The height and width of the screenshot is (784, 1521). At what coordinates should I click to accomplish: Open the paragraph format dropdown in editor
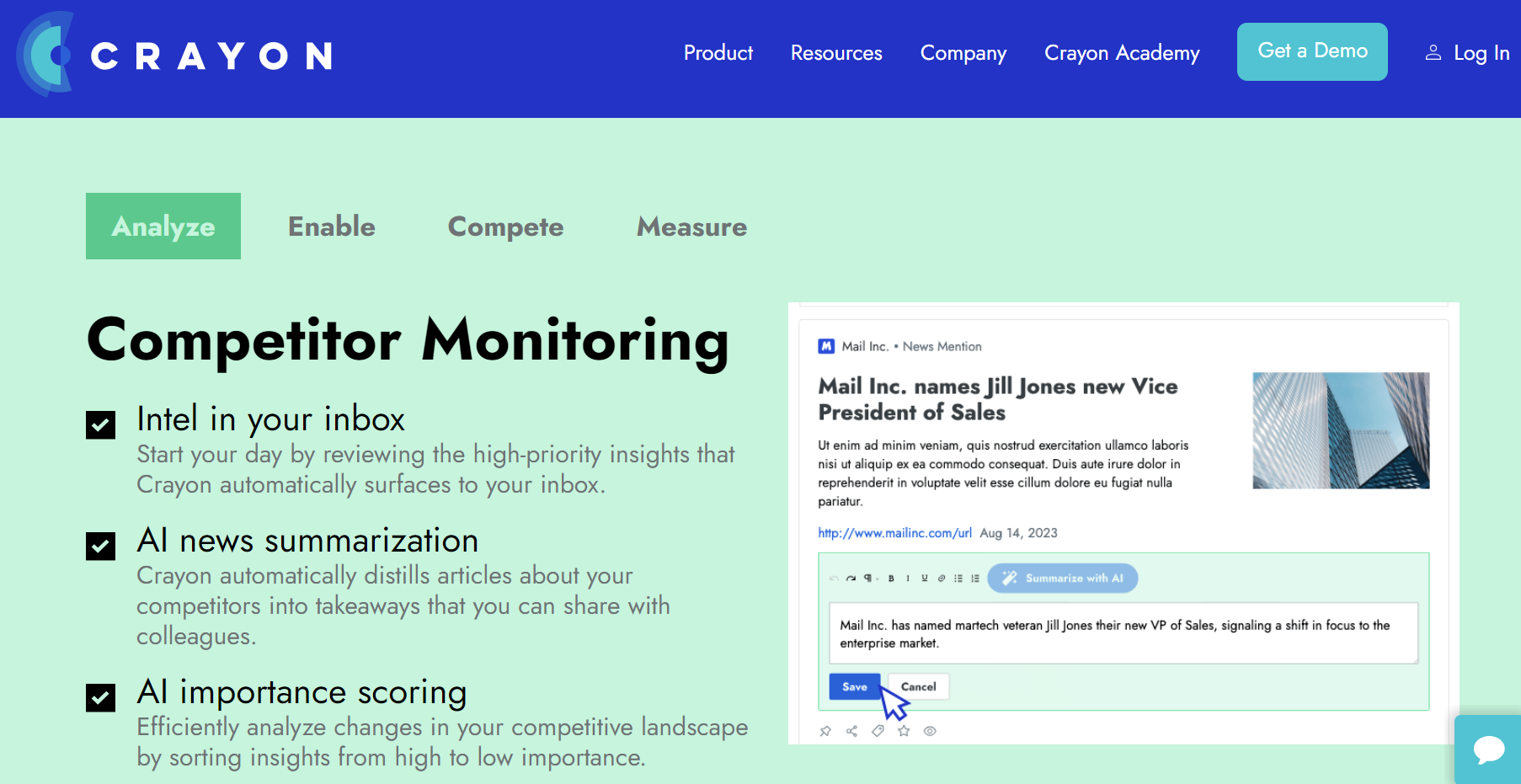[870, 579]
